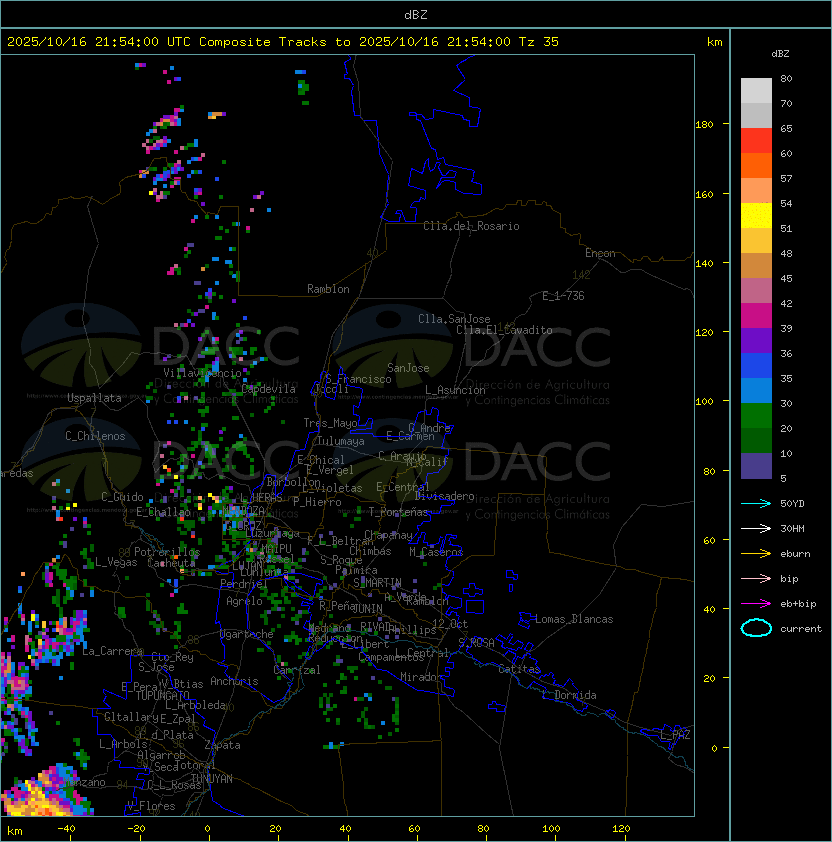
Task: Click the '-40' tick on horizontal axis
Action: coord(66,829)
